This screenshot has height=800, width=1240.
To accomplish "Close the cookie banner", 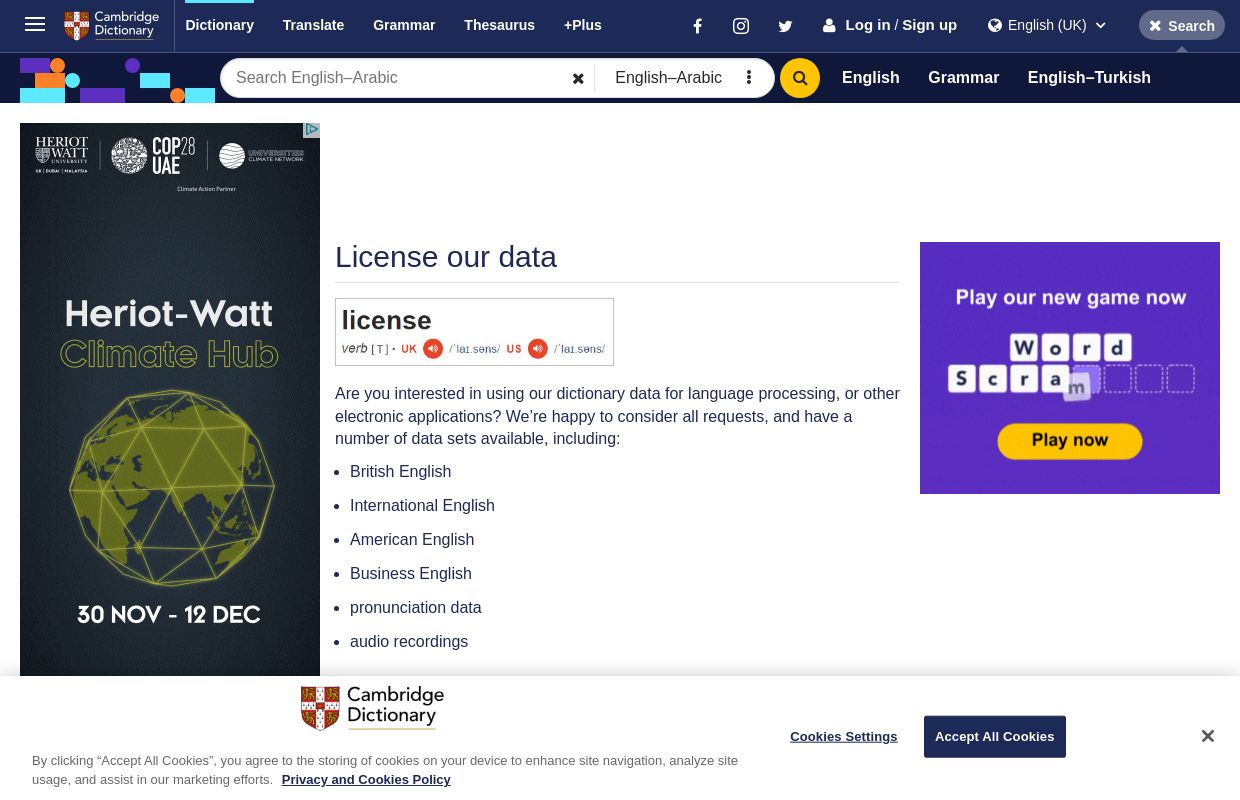I will [x=1208, y=736].
